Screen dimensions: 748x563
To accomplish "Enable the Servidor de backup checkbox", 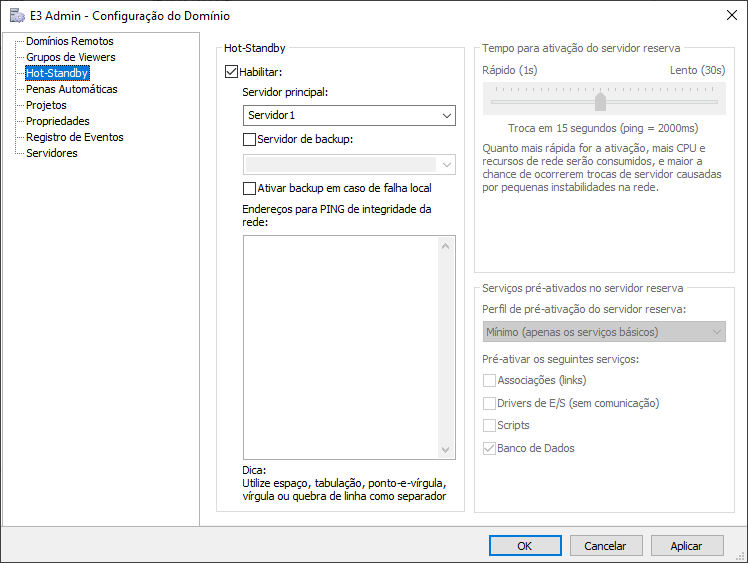I will point(249,139).
